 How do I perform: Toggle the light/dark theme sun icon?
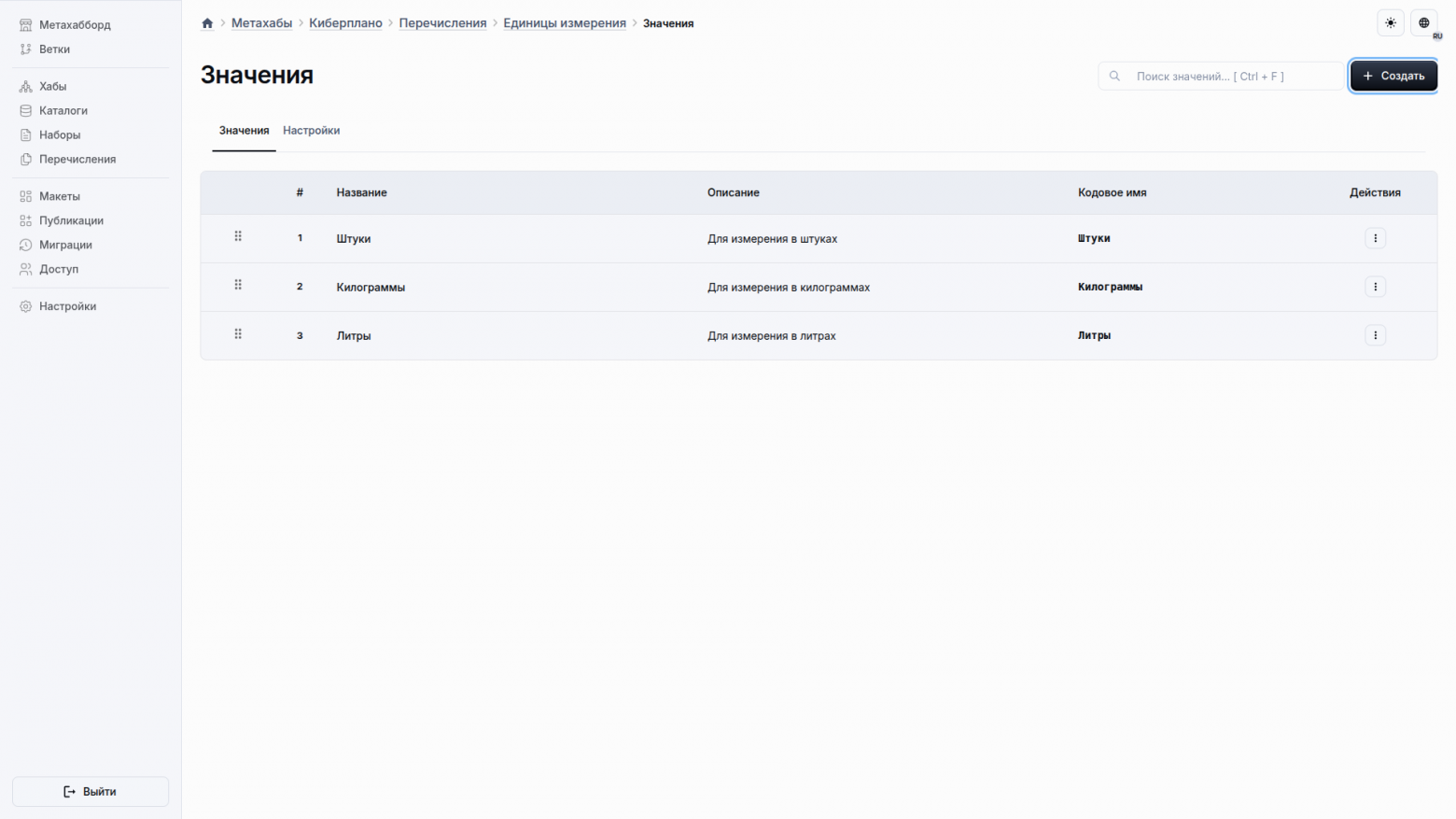tap(1391, 23)
